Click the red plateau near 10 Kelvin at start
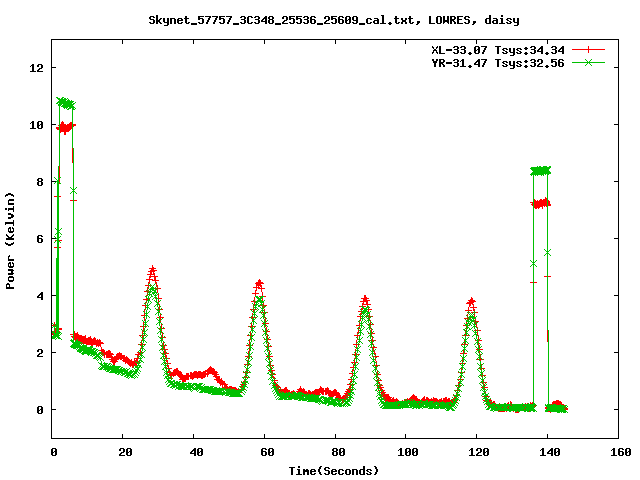This screenshot has height=480, width=640. 66,127
